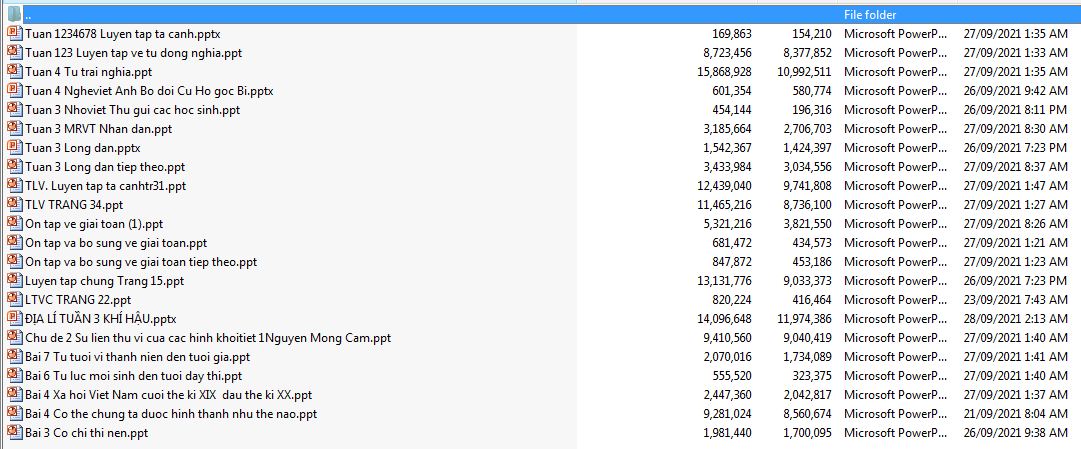
Task: Click icon for Bai 3 Co chi thi nen.ppt
Action: 14,433
